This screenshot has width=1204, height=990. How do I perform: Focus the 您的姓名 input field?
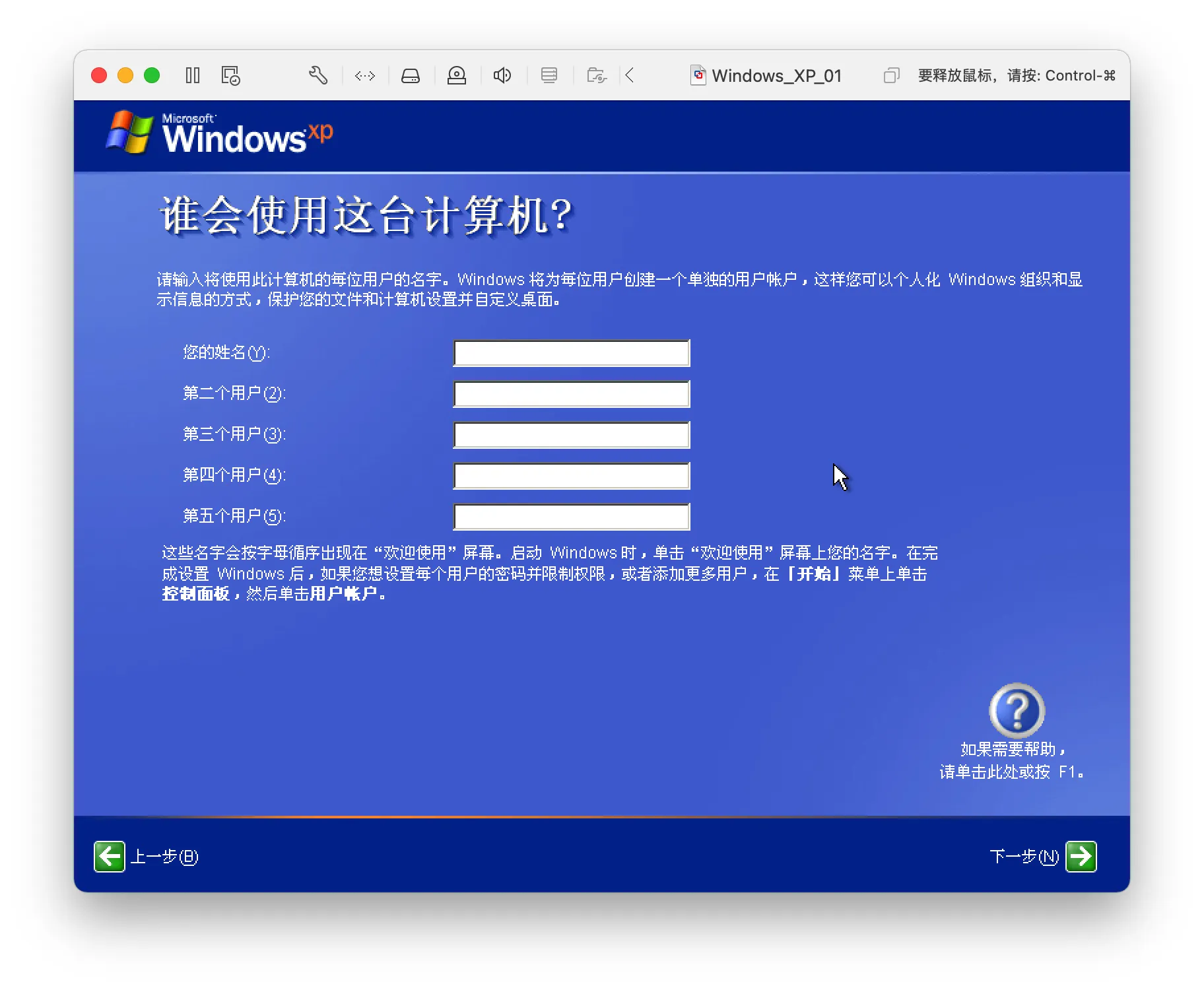[572, 353]
